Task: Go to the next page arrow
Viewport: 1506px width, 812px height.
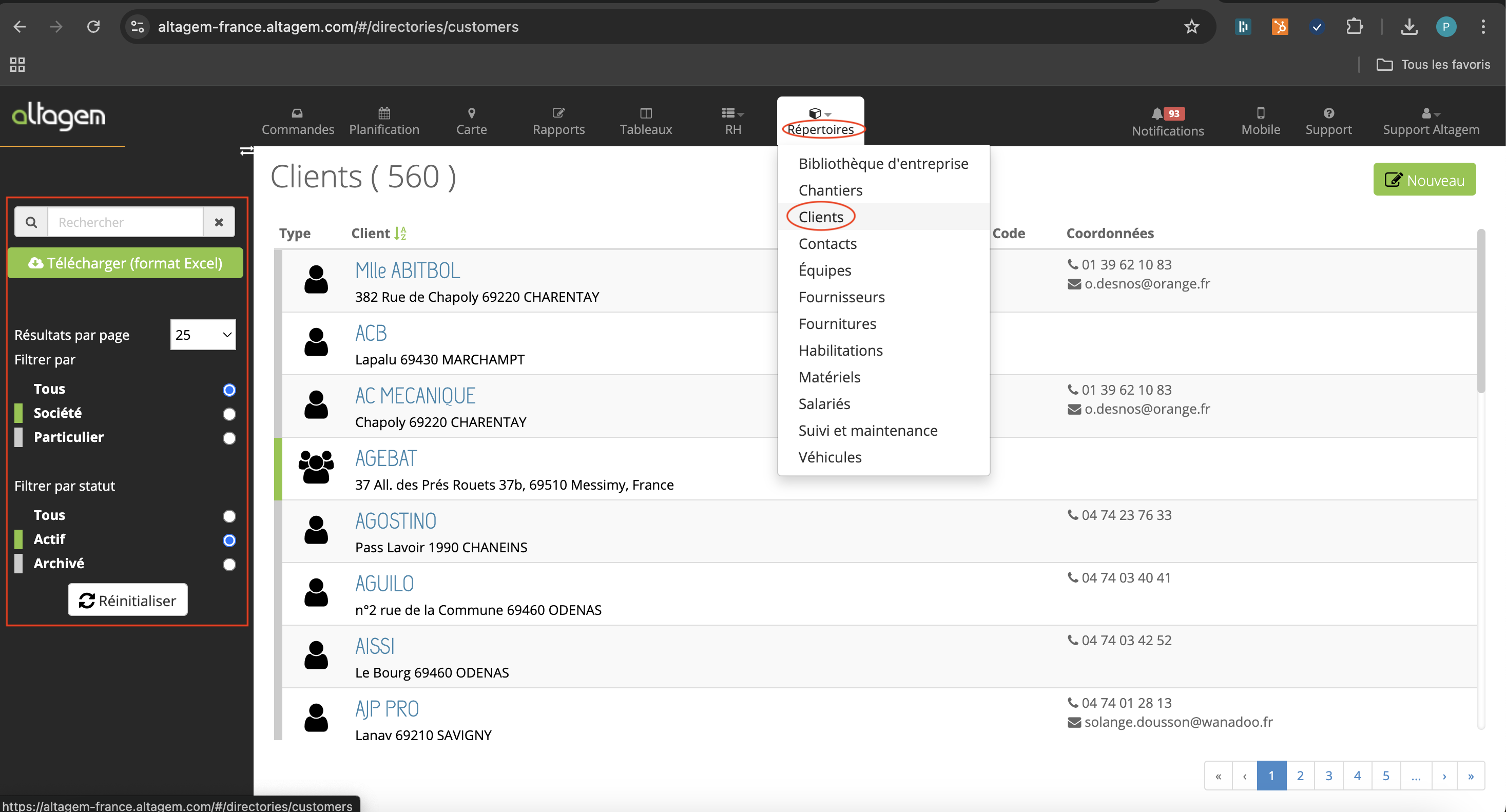Action: pyautogui.click(x=1444, y=776)
